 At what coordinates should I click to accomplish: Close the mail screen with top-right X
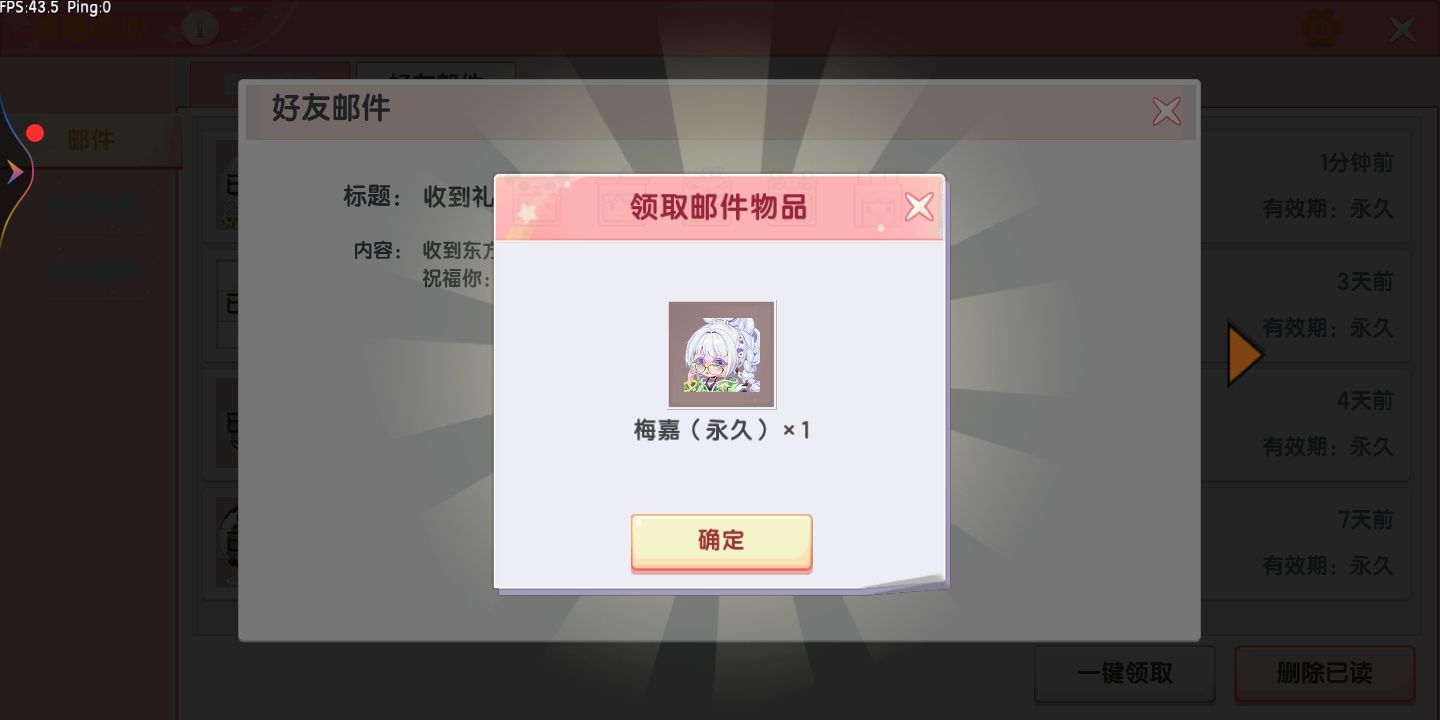pyautogui.click(x=1402, y=28)
